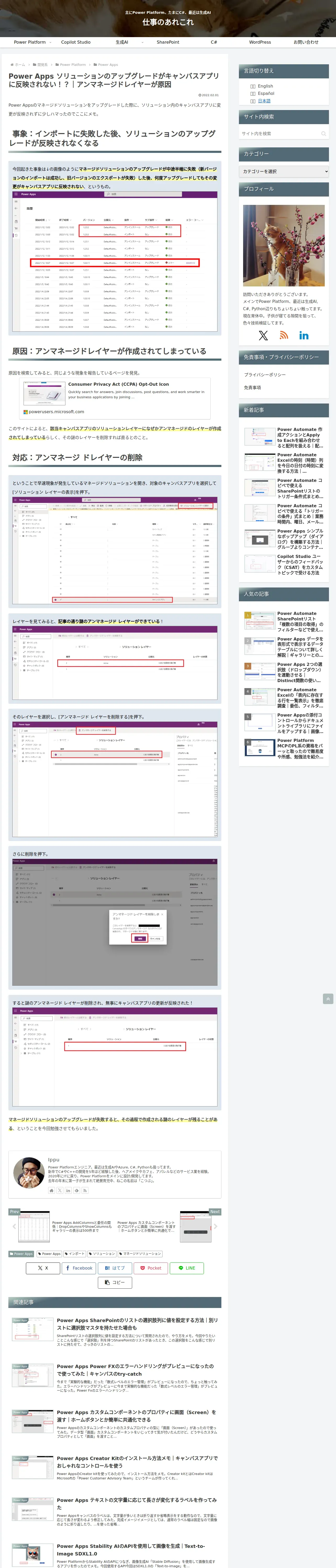Open popular post Power Platform MCPのPL系の資格

click(284, 748)
